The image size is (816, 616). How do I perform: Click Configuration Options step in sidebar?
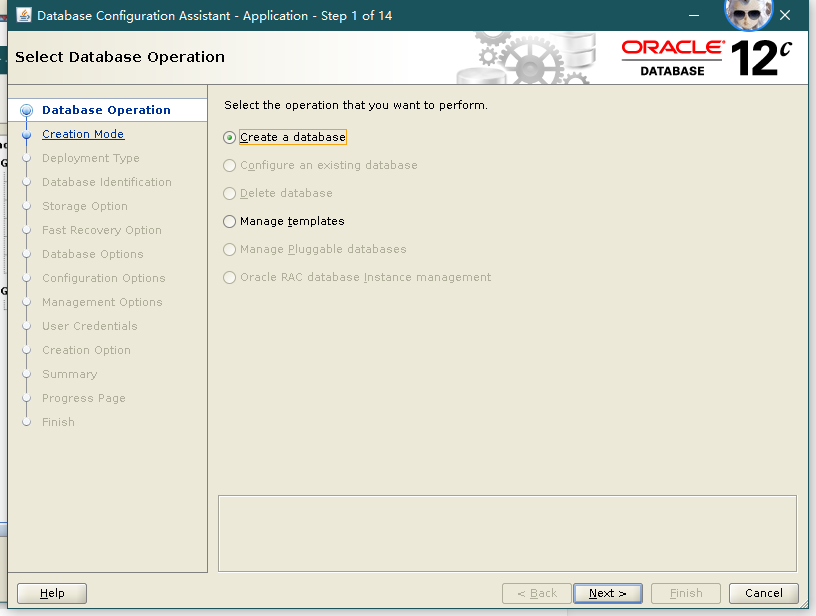(104, 278)
